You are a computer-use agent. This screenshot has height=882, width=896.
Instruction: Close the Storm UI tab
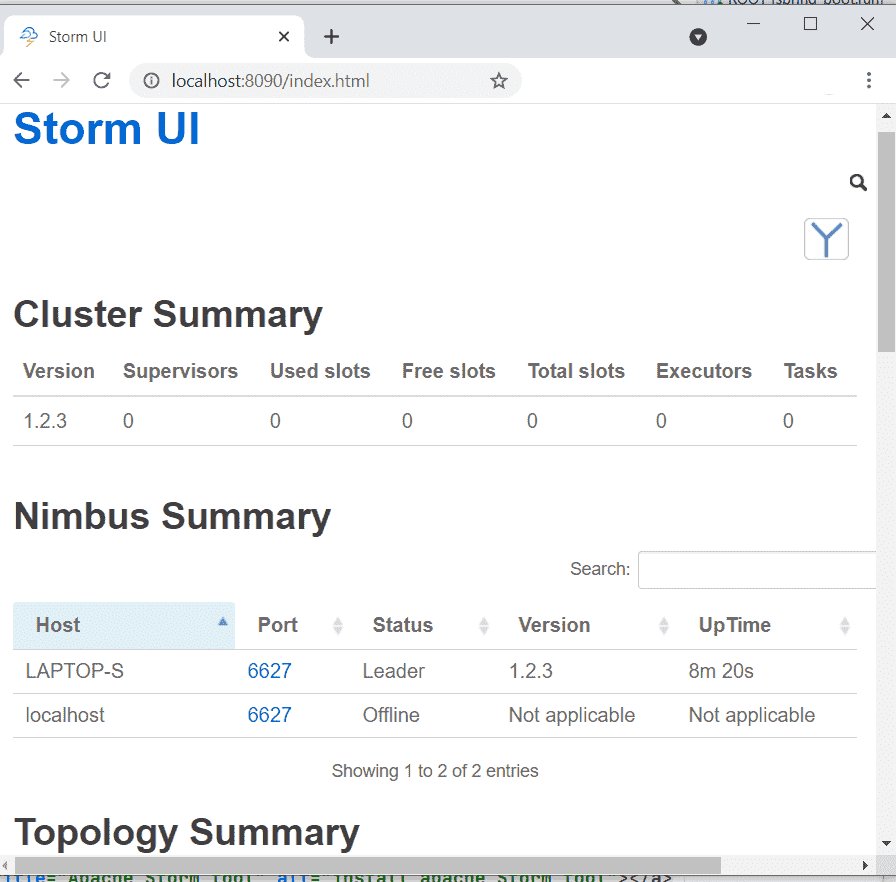(284, 37)
